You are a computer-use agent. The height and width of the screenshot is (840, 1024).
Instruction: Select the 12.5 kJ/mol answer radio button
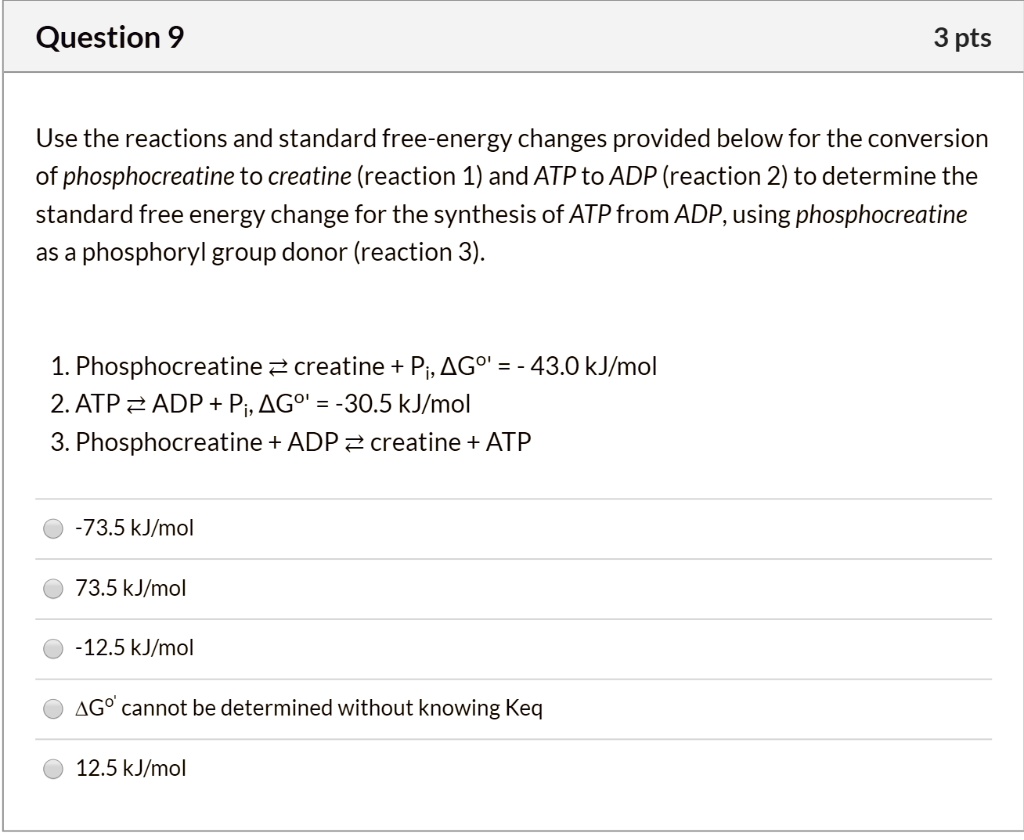[52, 768]
